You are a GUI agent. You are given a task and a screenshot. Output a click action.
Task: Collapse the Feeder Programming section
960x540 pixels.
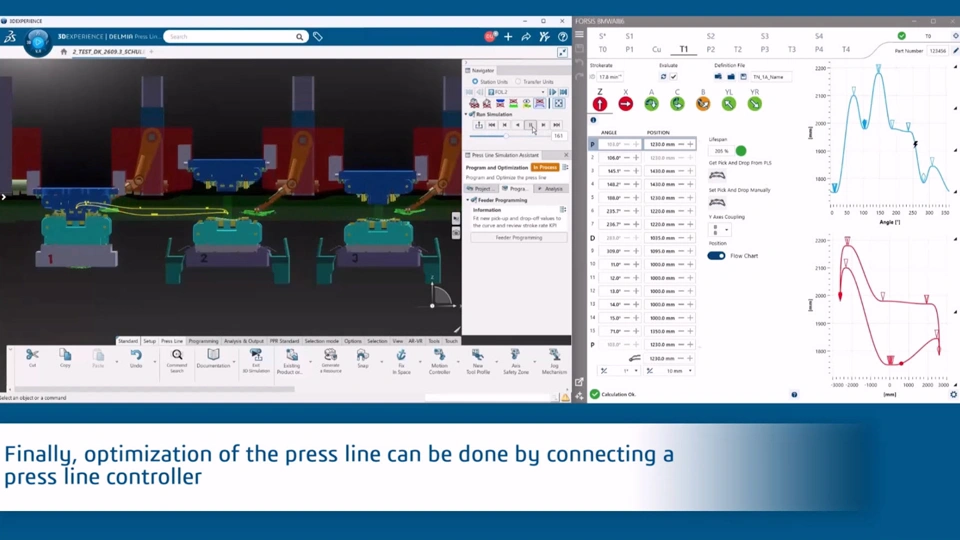click(468, 200)
